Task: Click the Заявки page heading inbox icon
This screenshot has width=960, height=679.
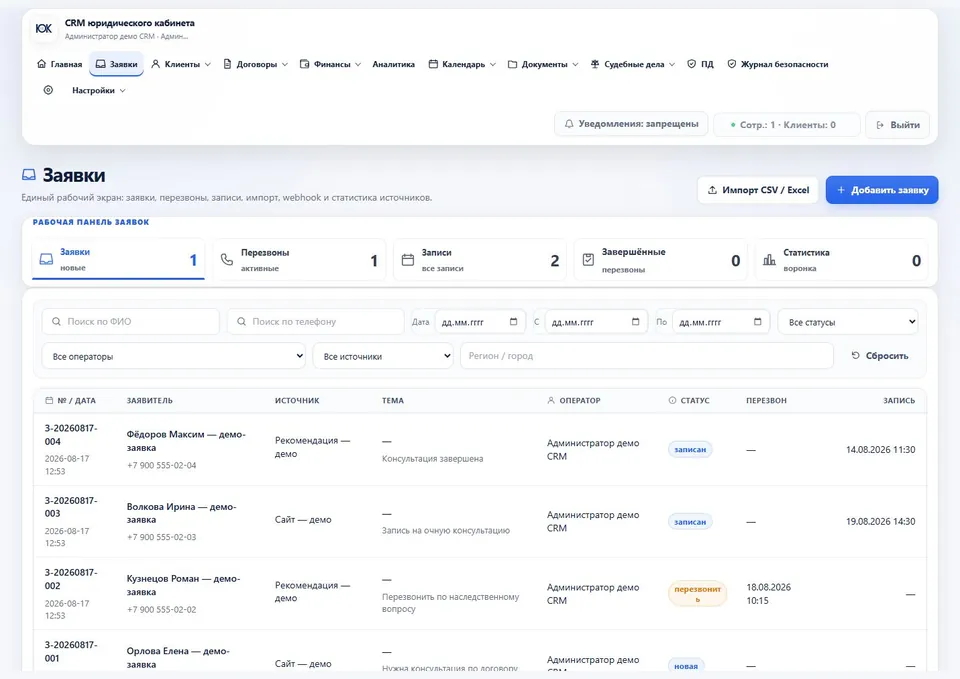Action: [29, 175]
